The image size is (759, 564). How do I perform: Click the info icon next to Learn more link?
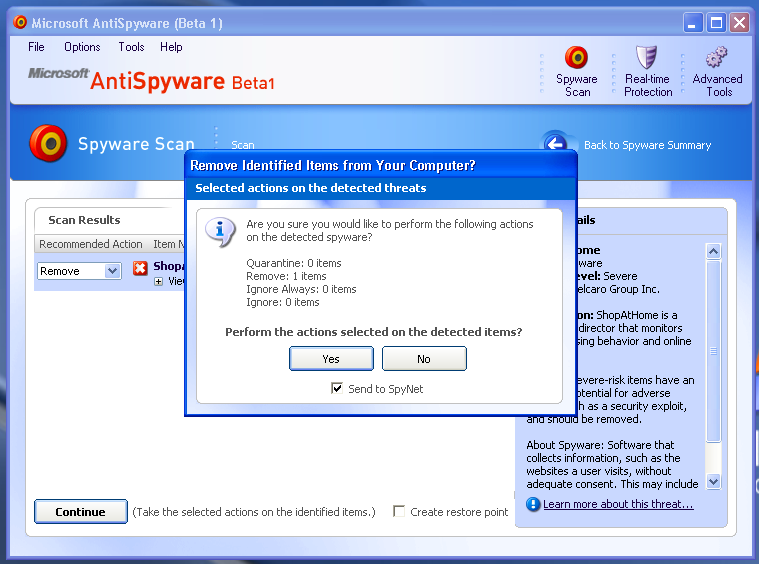(x=532, y=504)
